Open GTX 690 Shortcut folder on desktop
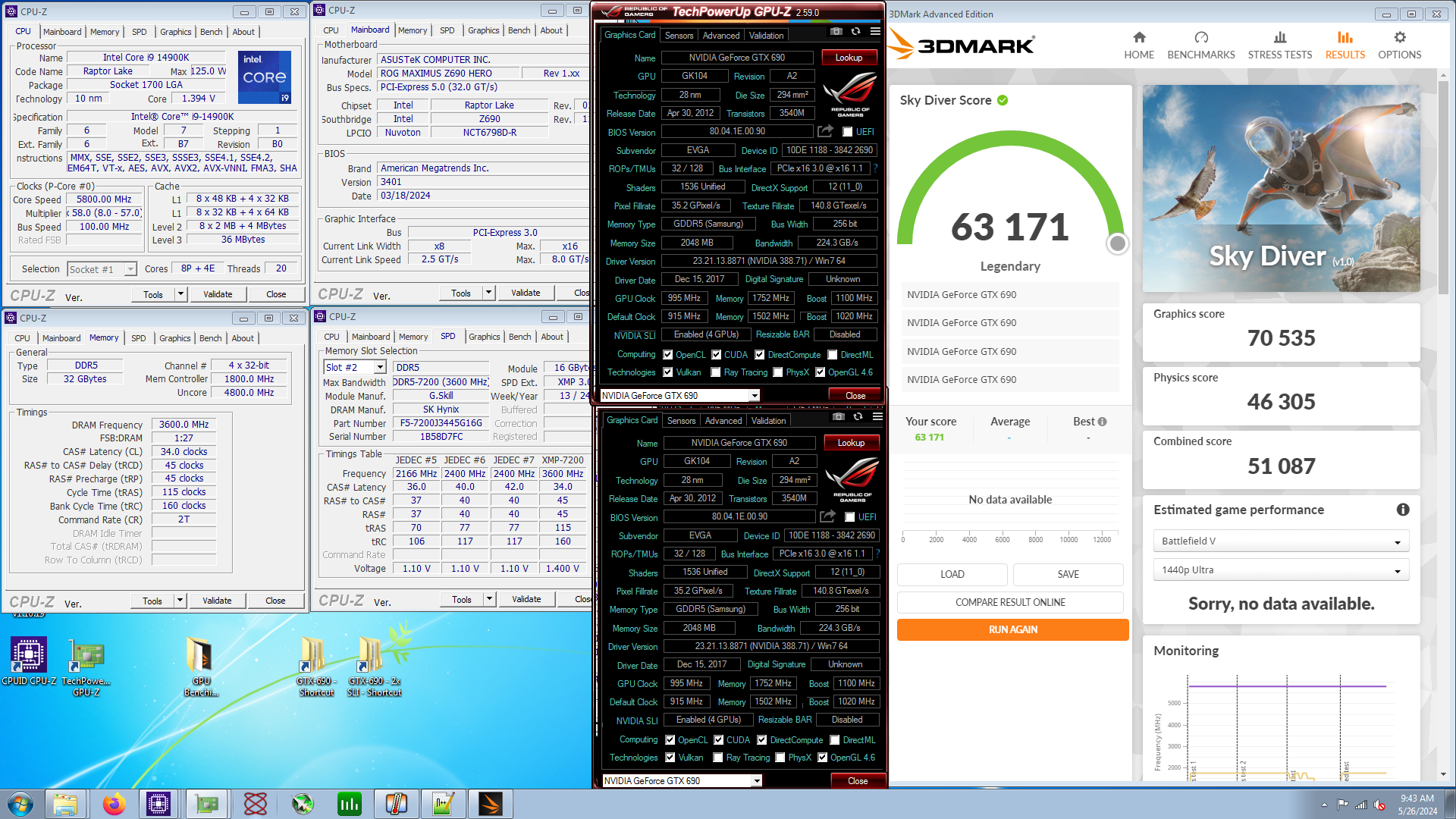The width and height of the screenshot is (1456, 819). pyautogui.click(x=316, y=666)
